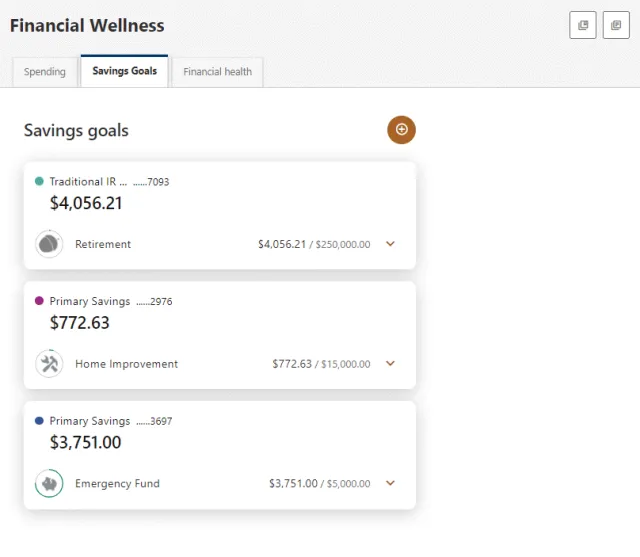Screen dimensions: 640x557
Task: Click the Home Improvement tools icon
Action: (49, 364)
